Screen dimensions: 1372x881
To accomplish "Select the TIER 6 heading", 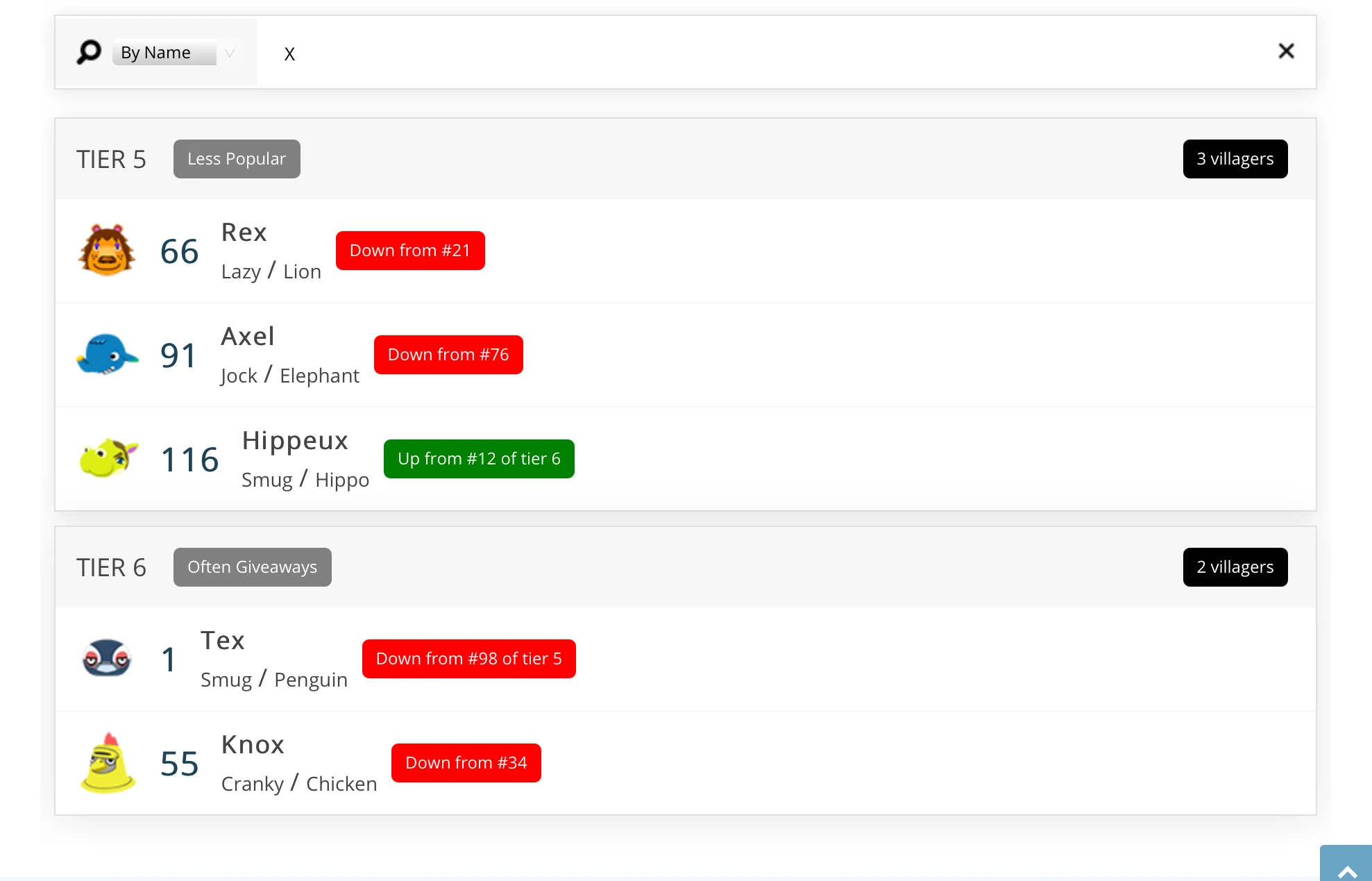I will 111,568.
